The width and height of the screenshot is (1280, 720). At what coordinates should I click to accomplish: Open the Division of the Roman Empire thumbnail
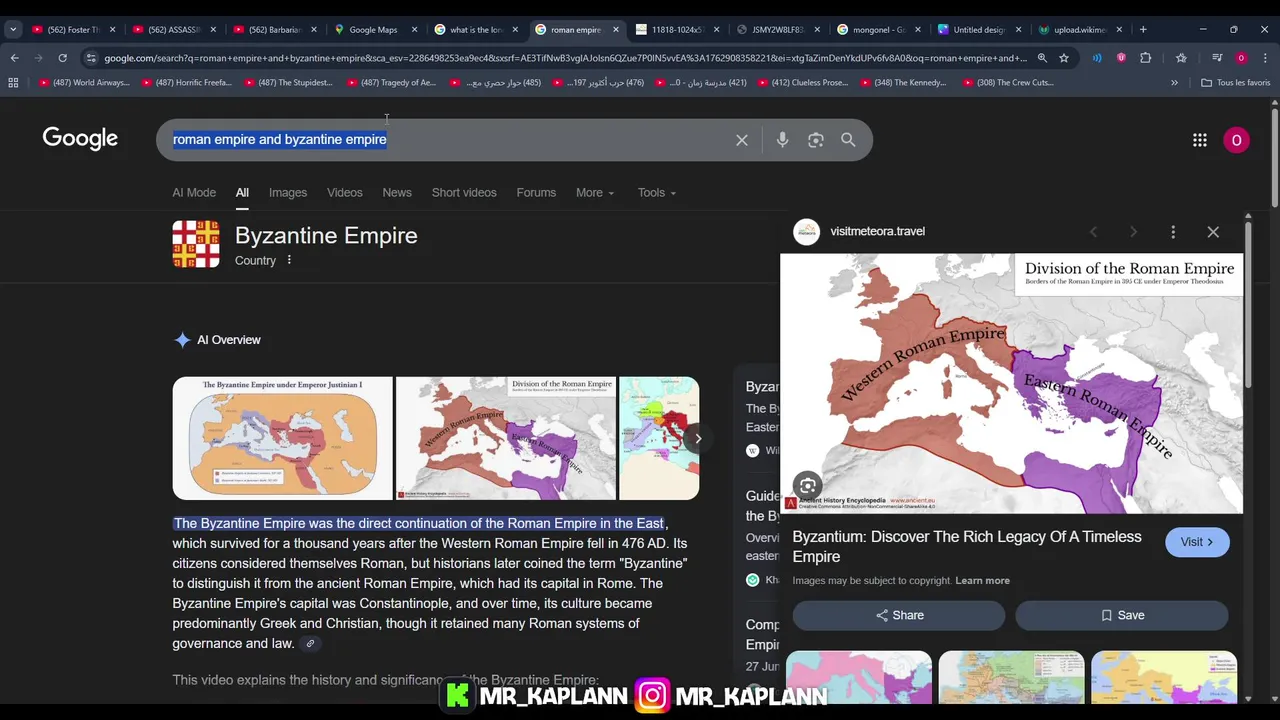[505, 438]
